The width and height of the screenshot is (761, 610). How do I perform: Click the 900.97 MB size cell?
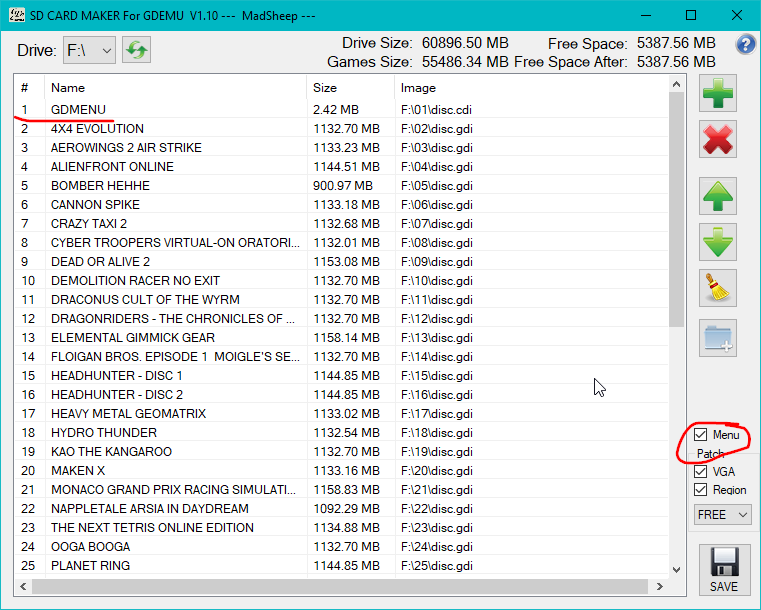[x=343, y=185]
